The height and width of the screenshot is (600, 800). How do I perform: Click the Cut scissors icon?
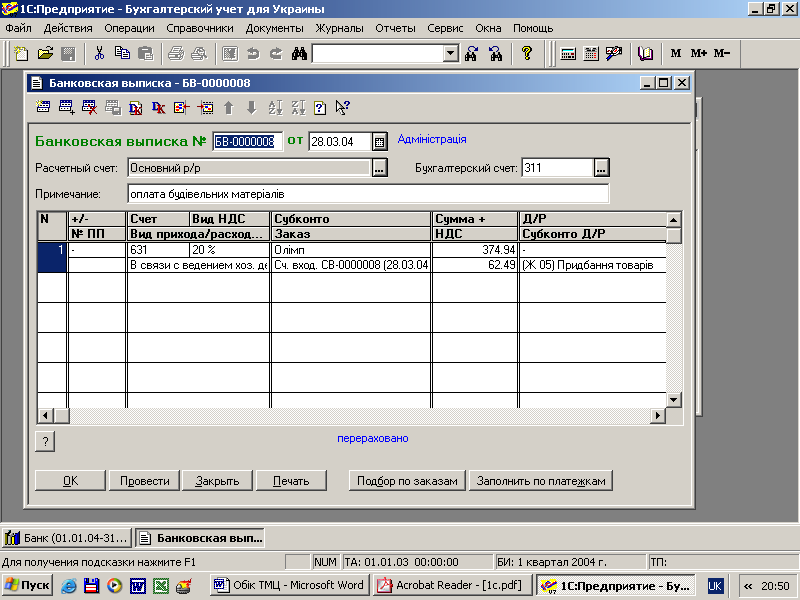(99, 53)
